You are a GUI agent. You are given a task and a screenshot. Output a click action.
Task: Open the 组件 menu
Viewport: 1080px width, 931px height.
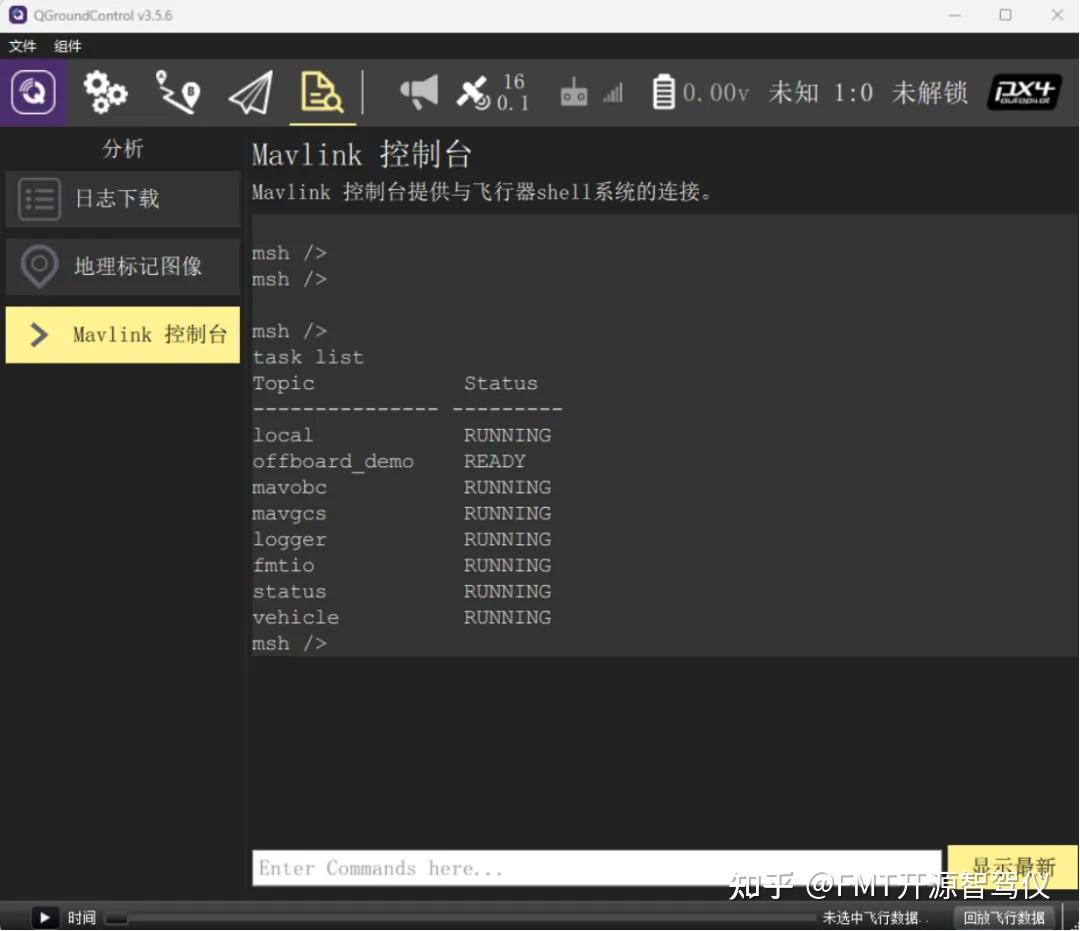(68, 46)
